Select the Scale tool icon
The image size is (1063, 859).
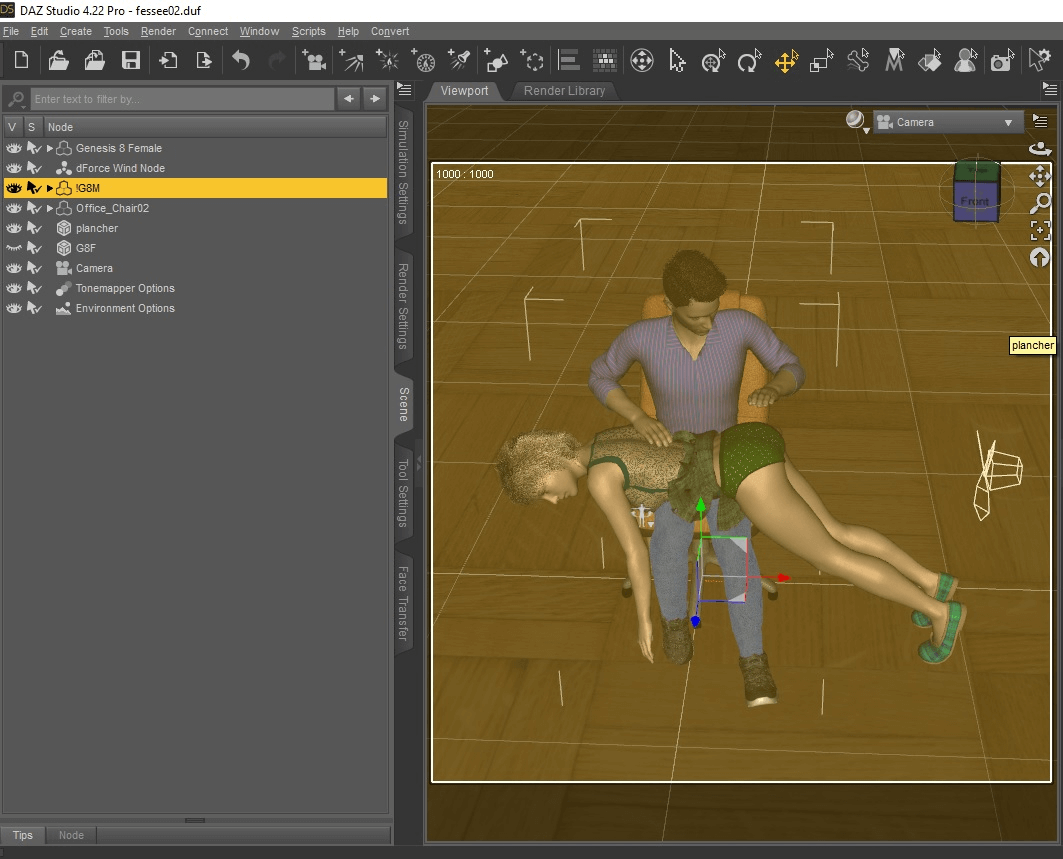[821, 62]
